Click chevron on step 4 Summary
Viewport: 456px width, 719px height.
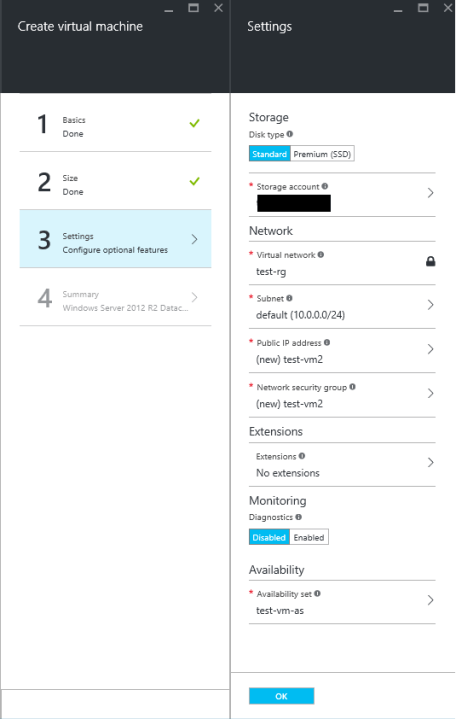(195, 297)
